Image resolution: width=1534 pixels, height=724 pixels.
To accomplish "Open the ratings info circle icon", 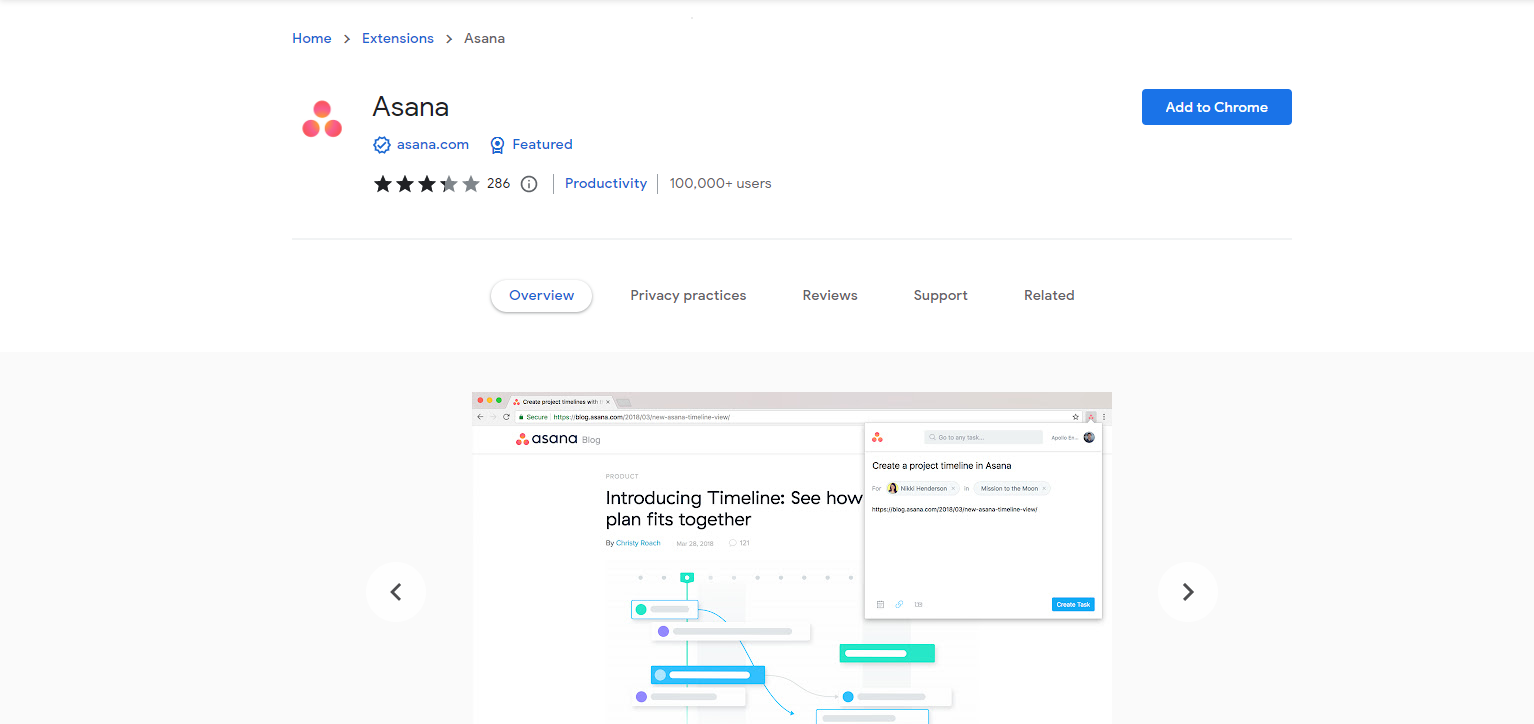I will pyautogui.click(x=529, y=184).
